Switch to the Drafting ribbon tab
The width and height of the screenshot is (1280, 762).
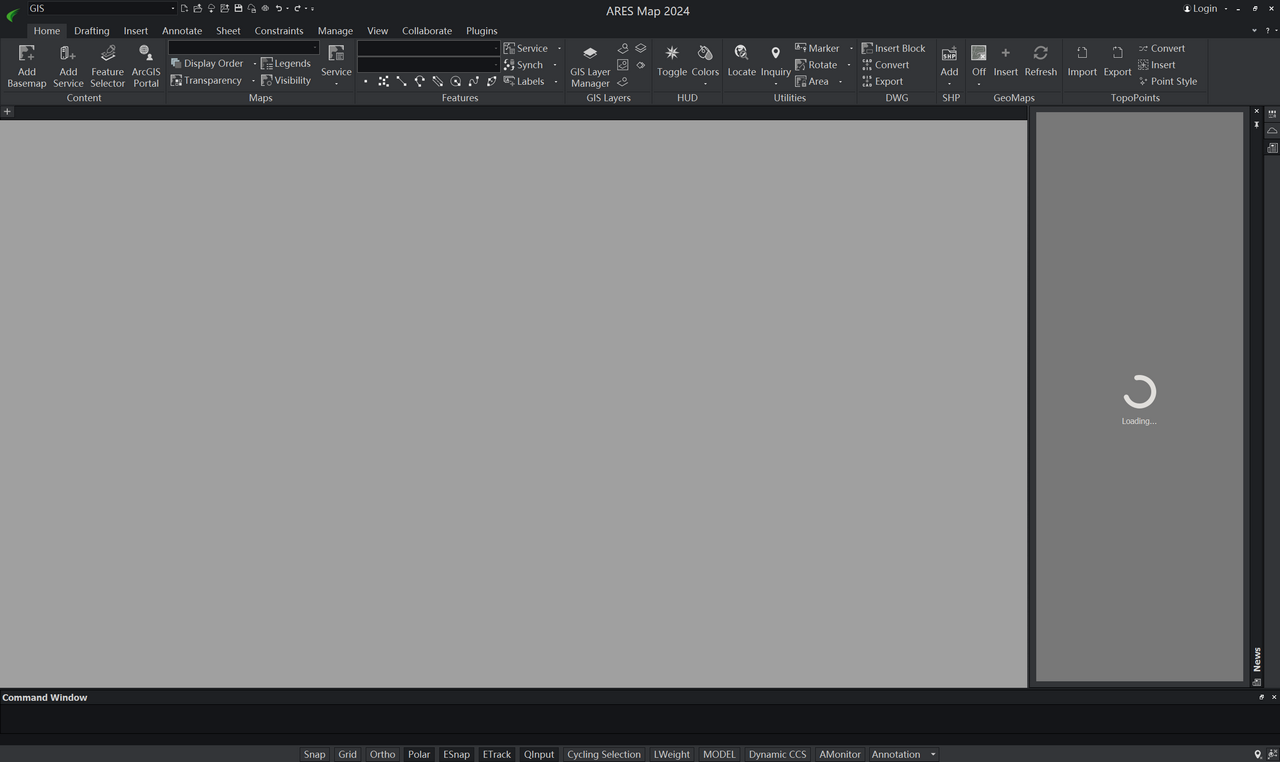point(91,31)
